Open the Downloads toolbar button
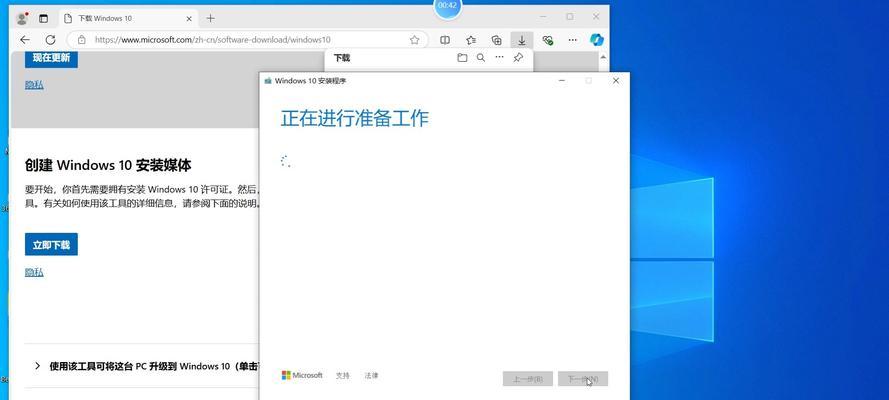This screenshot has height=400, width=889. pos(522,40)
